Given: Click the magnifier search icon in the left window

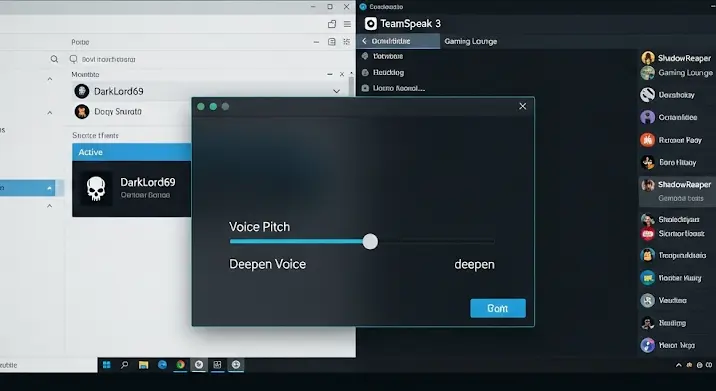Looking at the screenshot, I should [54, 59].
